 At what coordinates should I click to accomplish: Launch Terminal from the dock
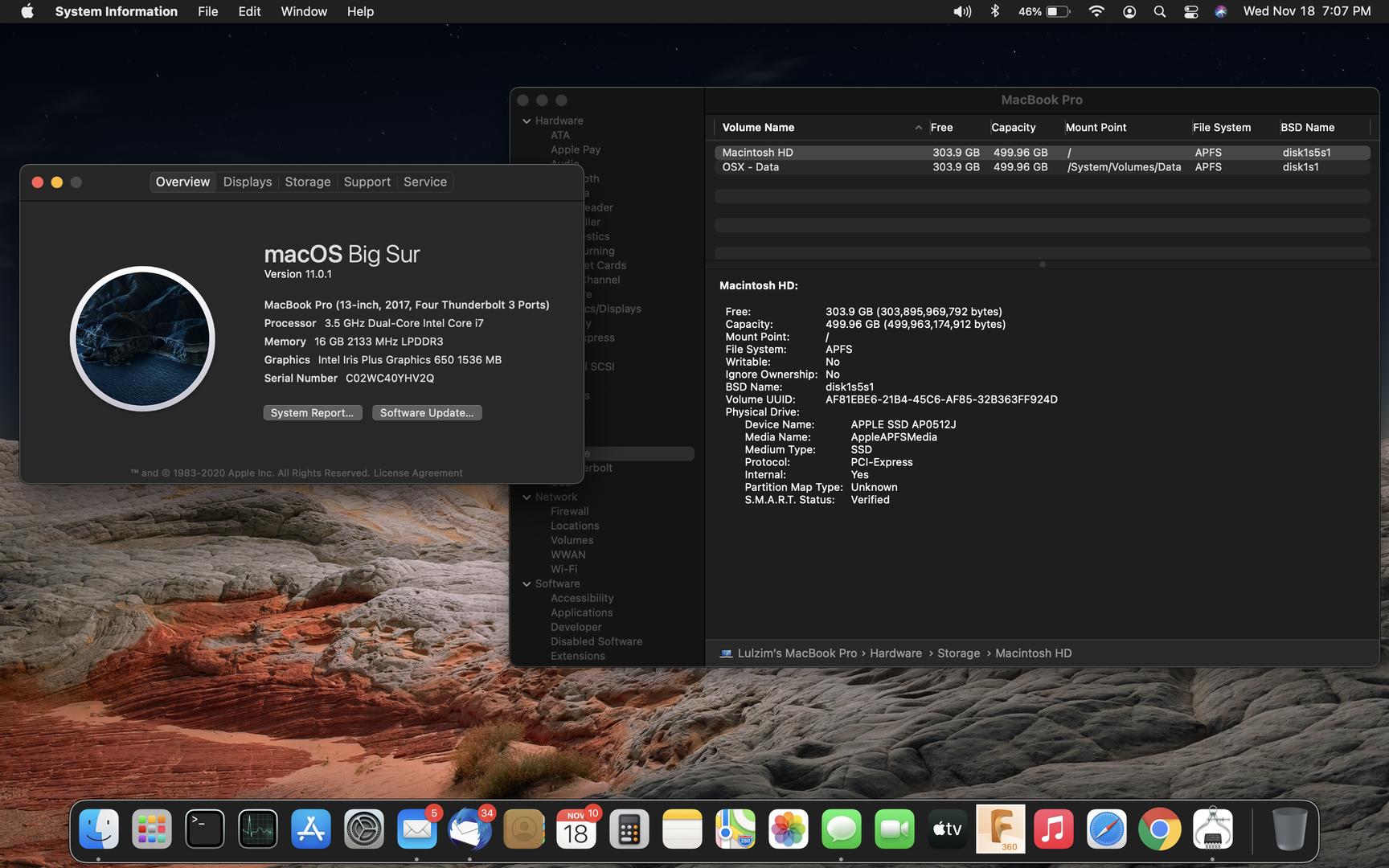pyautogui.click(x=205, y=829)
